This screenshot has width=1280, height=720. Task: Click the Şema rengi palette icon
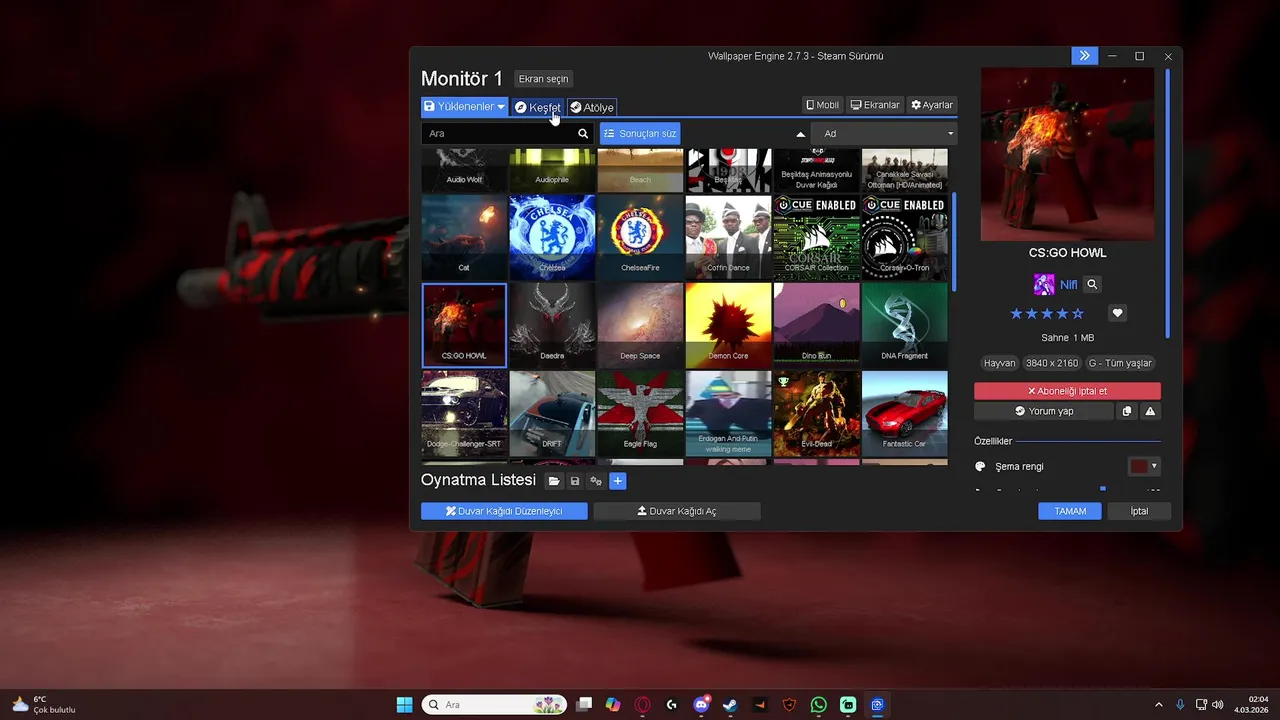981,467
